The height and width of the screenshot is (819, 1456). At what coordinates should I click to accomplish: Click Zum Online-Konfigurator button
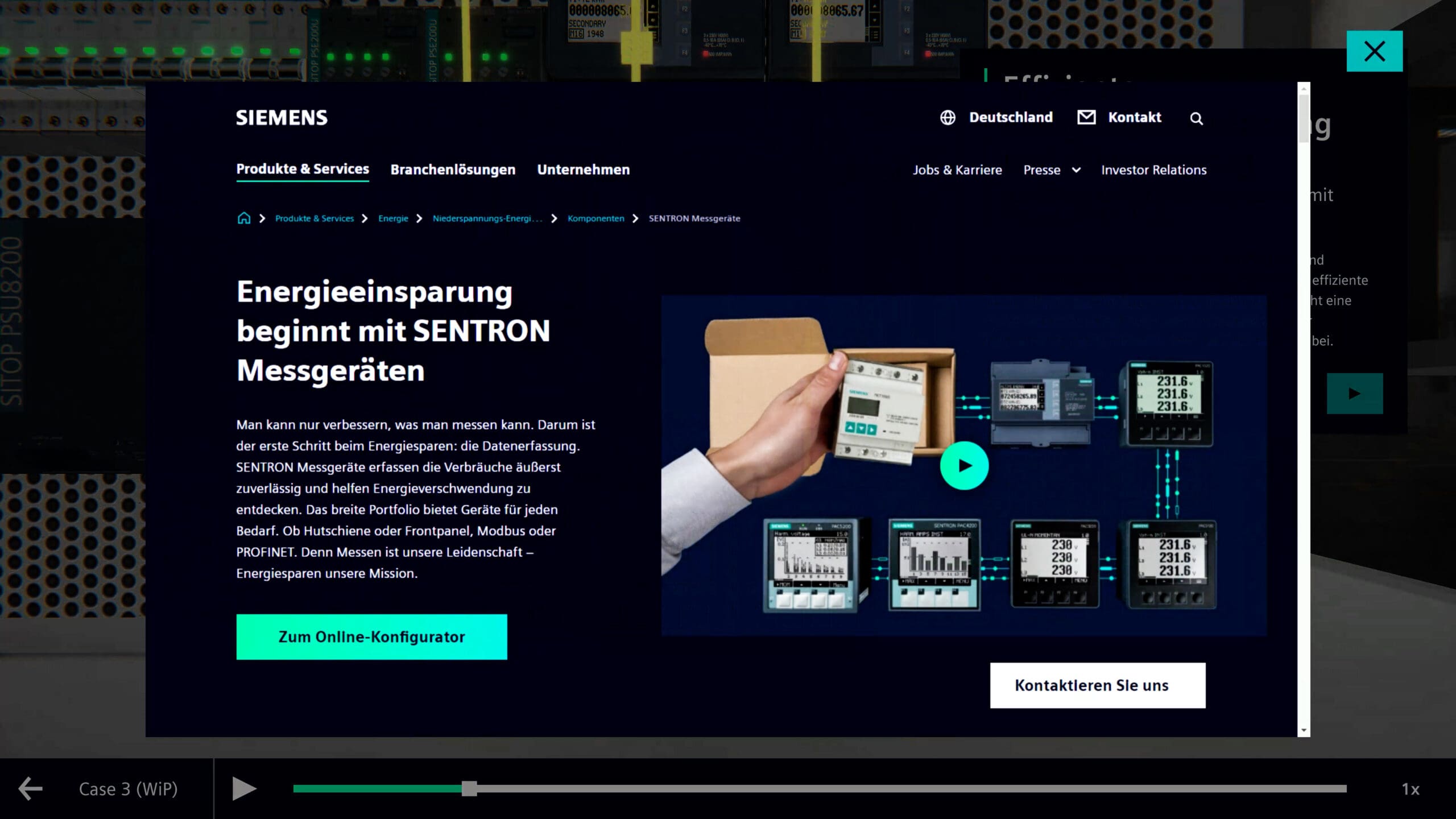(371, 637)
